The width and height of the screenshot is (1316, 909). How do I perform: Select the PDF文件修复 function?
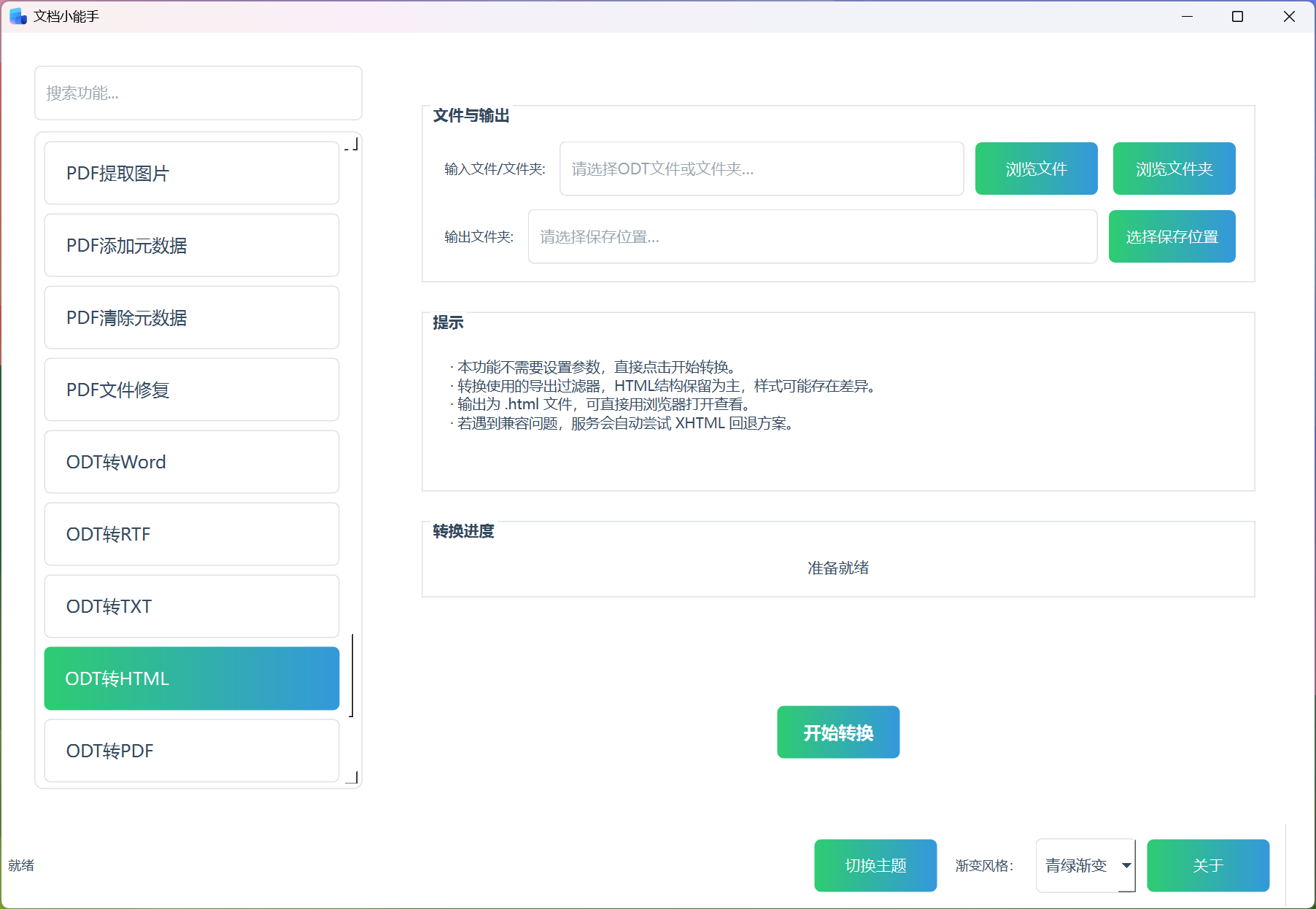191,390
